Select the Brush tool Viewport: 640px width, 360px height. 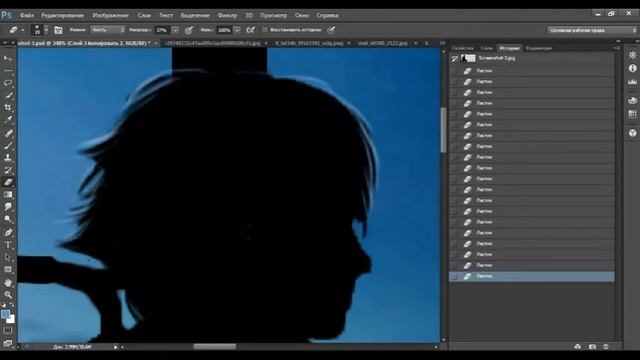[8, 145]
